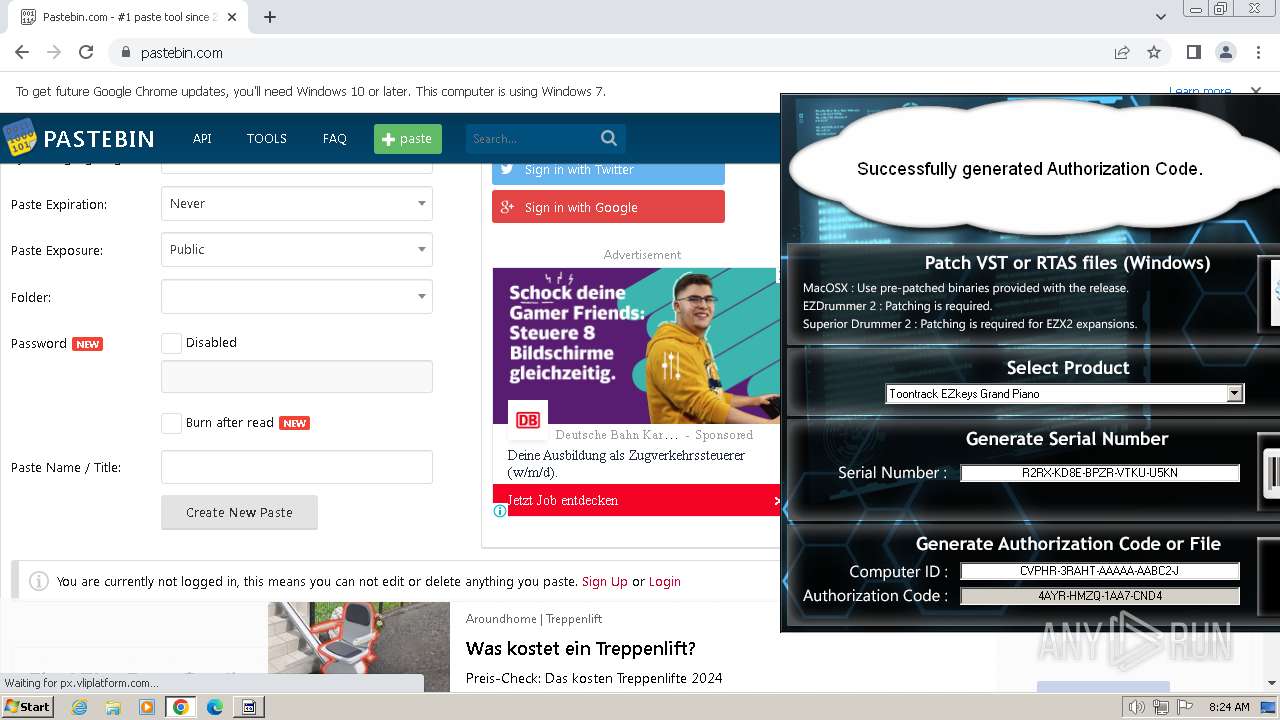Switch to Chrome in taskbar
The height and width of the screenshot is (720, 1280).
pos(181,707)
